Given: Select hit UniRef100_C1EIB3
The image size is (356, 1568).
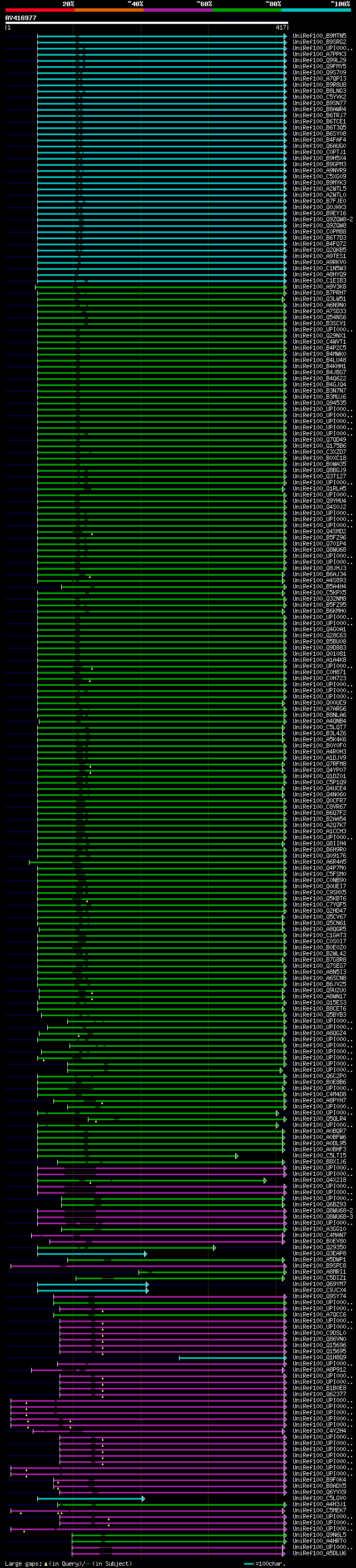Looking at the screenshot, I should pyautogui.click(x=319, y=281).
